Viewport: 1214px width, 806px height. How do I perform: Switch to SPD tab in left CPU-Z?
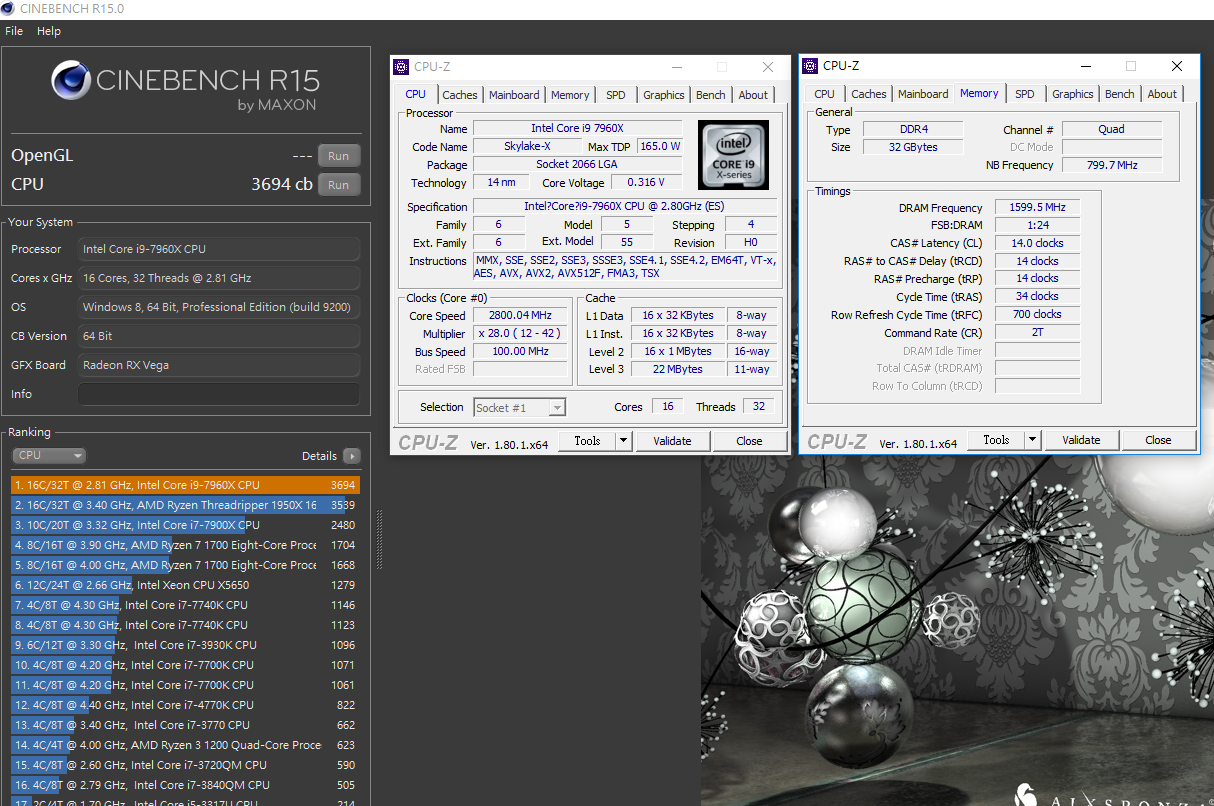(616, 95)
